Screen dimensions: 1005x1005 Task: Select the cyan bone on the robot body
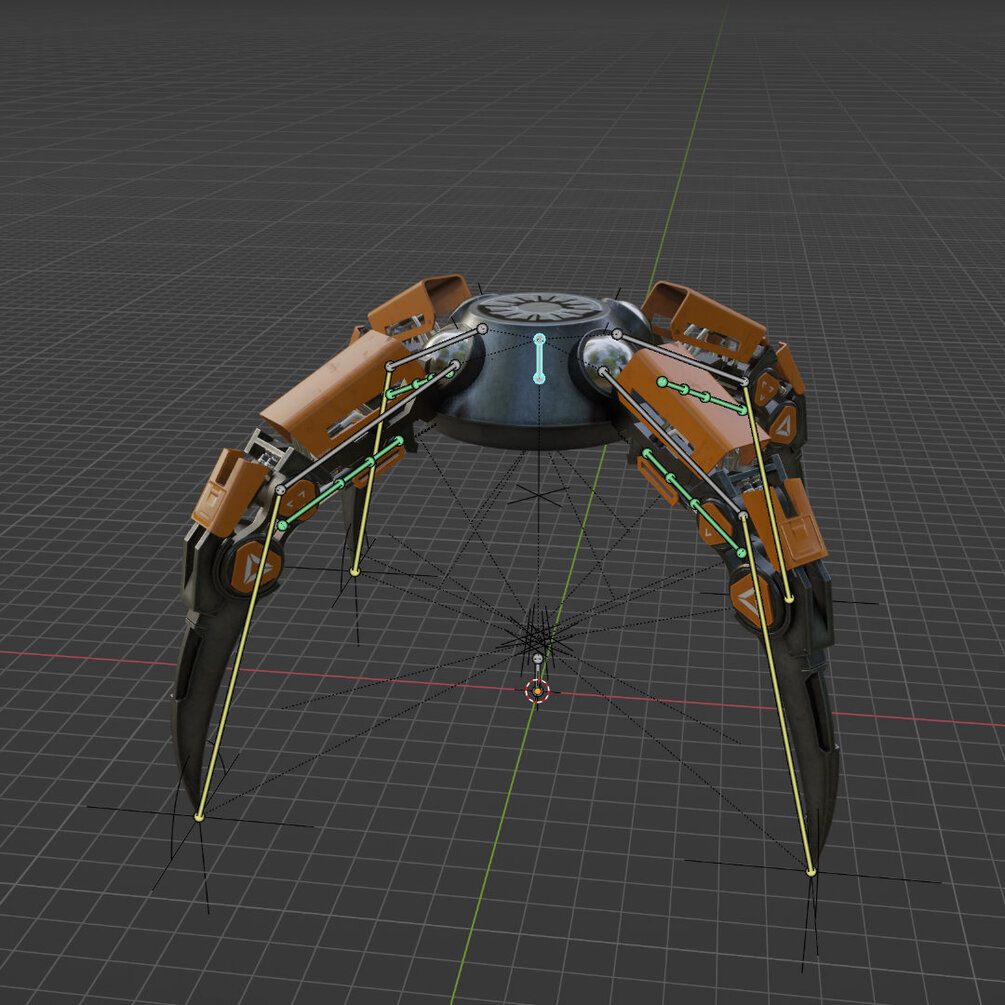pyautogui.click(x=539, y=358)
